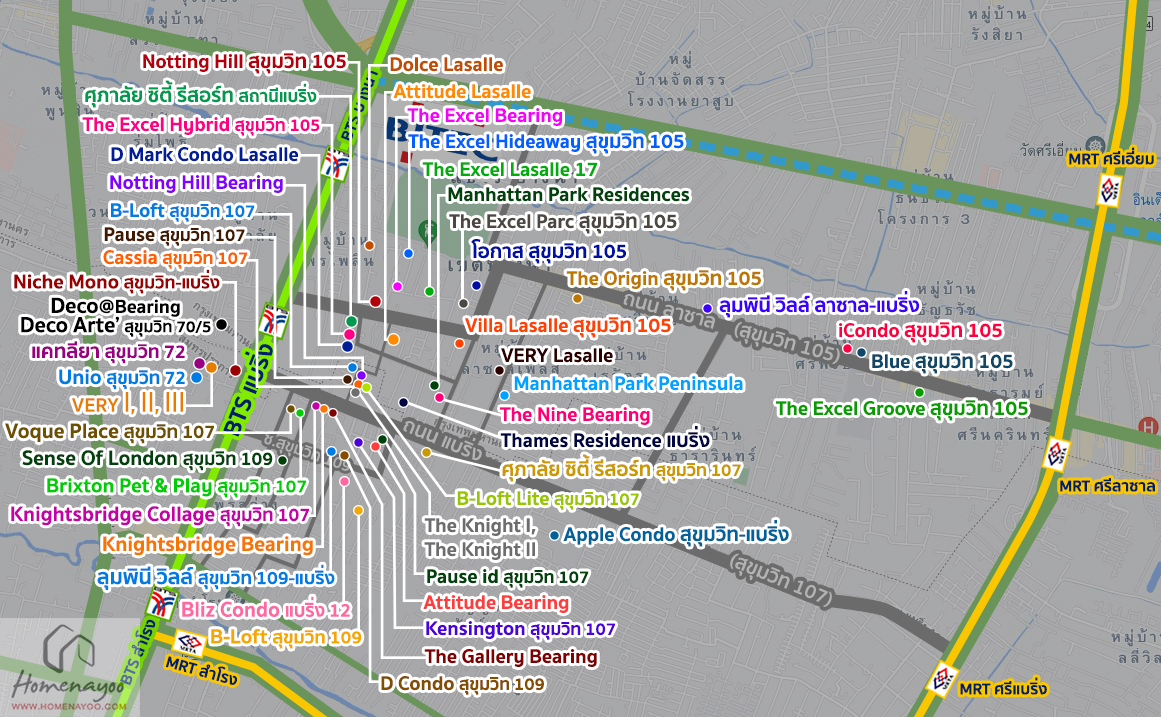Click the blue dot beside Apple Condo
The image size is (1161, 717).
click(x=555, y=535)
